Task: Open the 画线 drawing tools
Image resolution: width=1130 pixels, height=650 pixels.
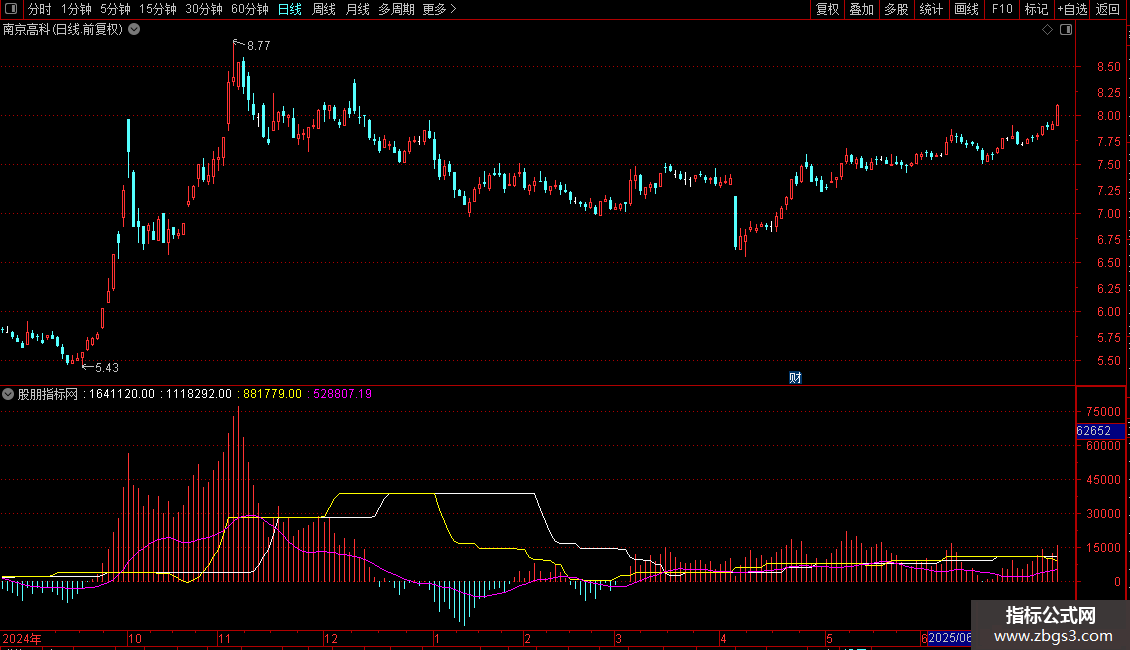Action: [966, 9]
